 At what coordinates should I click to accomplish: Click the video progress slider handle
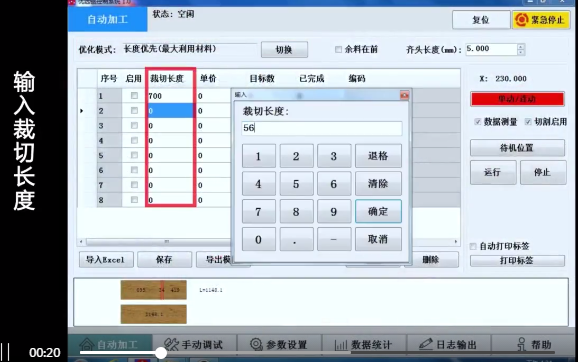(x=161, y=353)
